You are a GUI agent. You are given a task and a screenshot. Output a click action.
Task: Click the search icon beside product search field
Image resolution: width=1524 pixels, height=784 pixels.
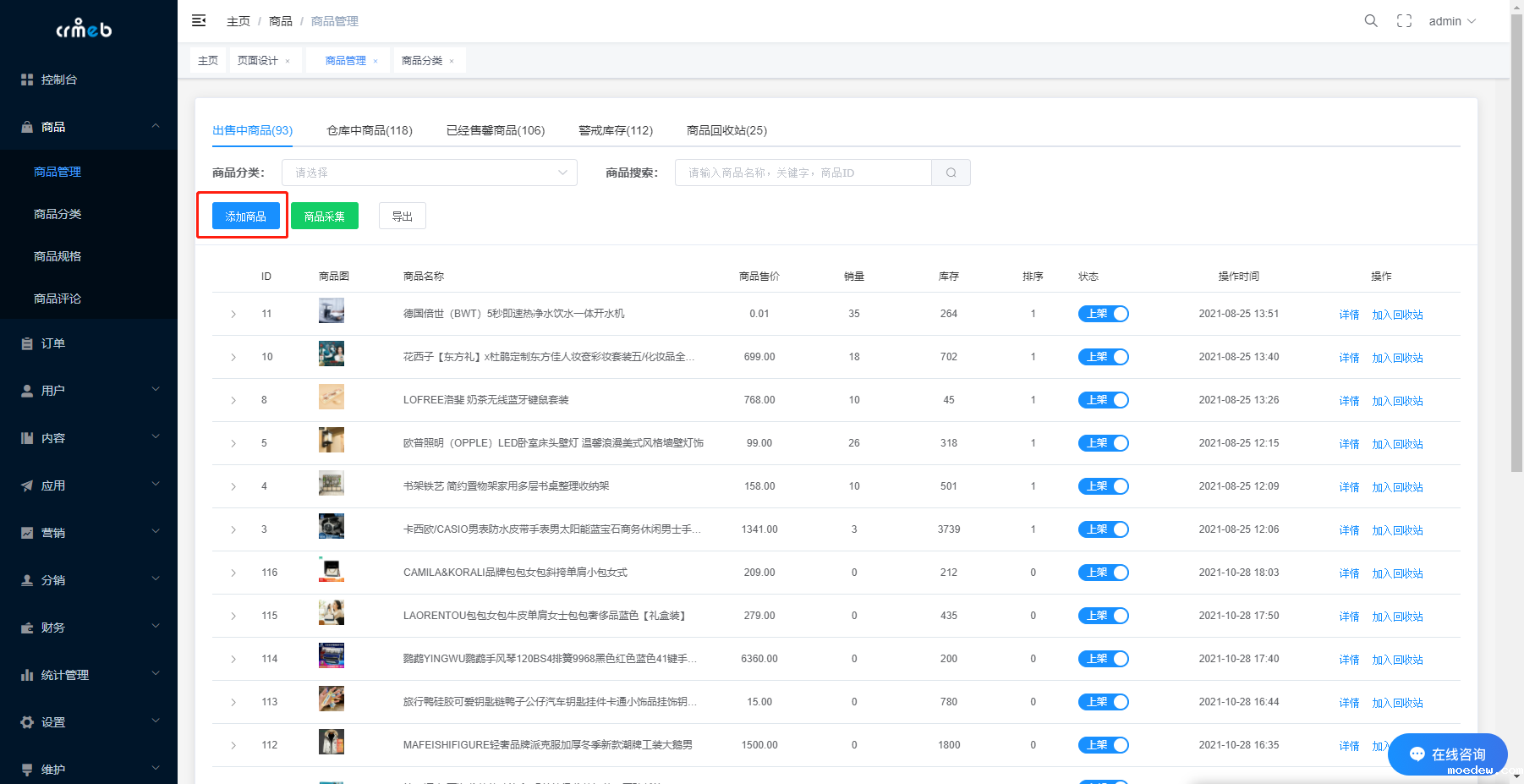click(x=951, y=173)
